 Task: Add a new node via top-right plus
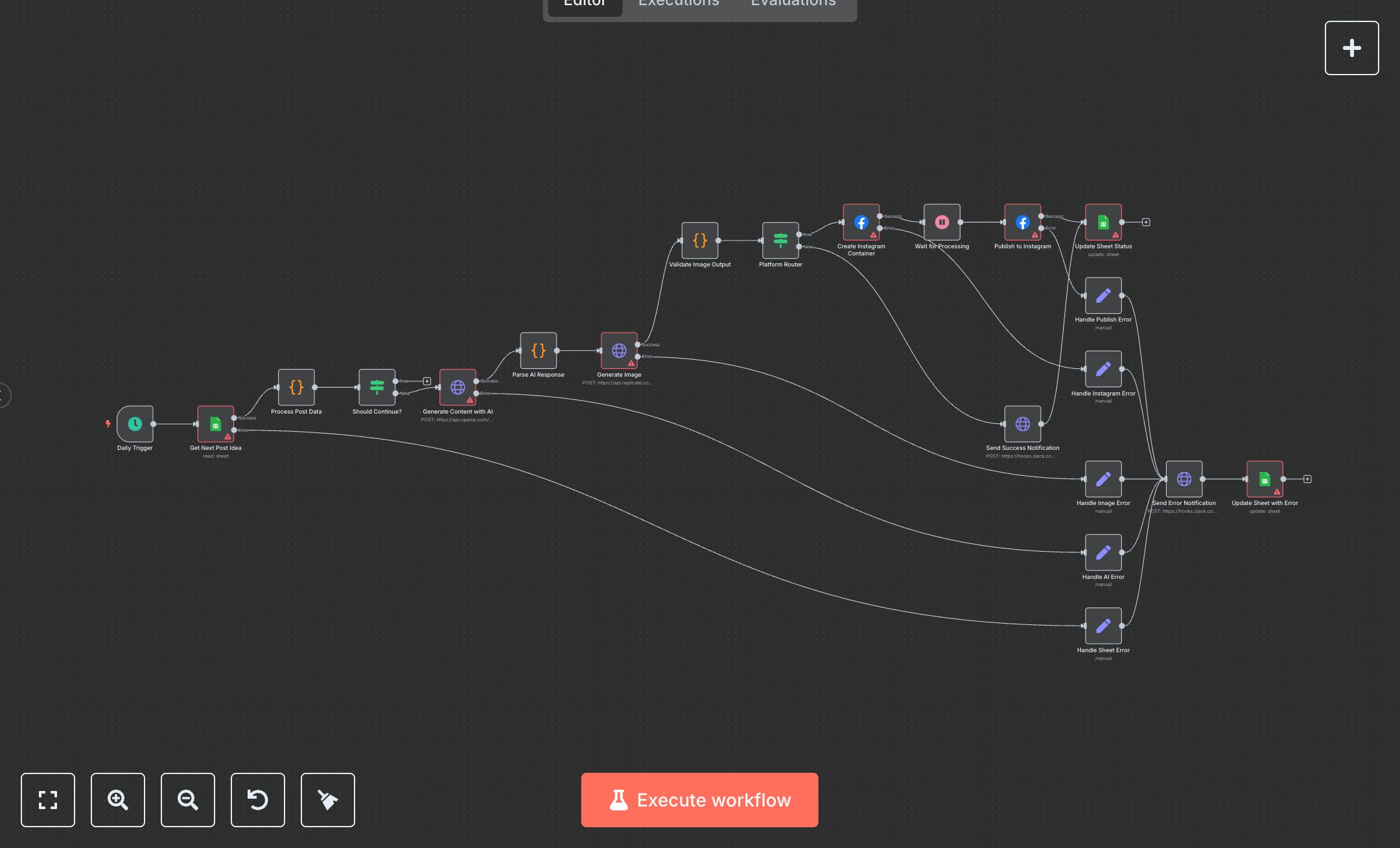[1351, 47]
